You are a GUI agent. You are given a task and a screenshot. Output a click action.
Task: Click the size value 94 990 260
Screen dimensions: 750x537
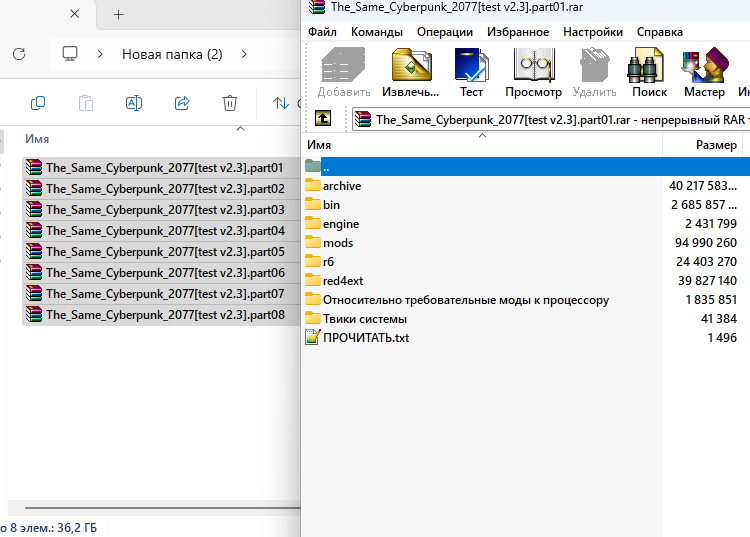706,243
